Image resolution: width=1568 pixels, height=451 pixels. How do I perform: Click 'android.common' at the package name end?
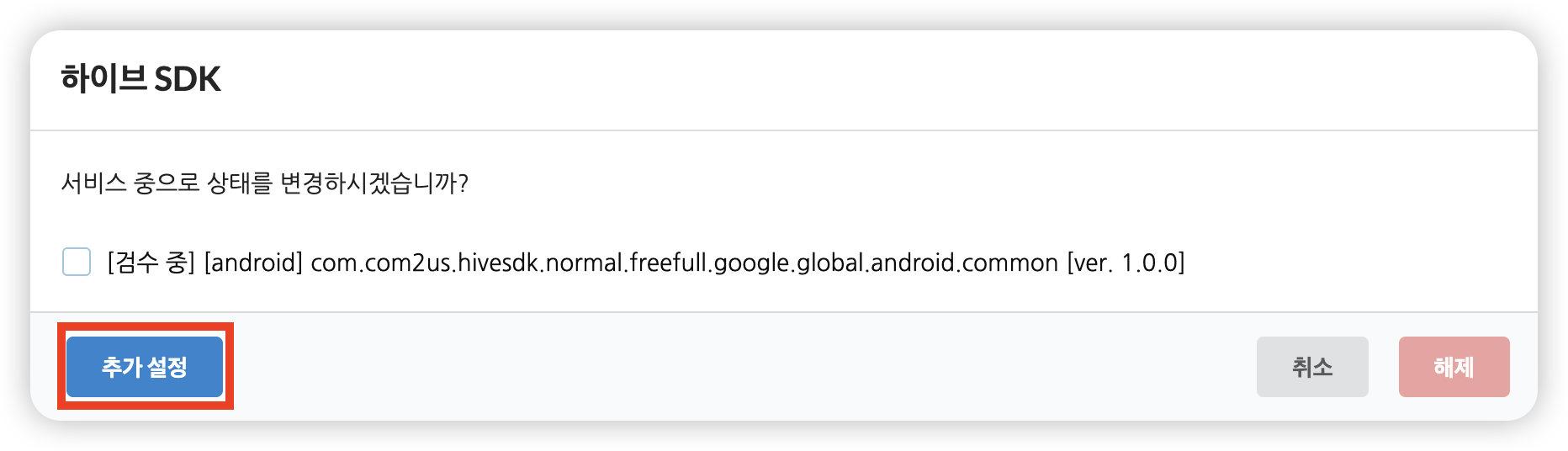click(x=964, y=263)
